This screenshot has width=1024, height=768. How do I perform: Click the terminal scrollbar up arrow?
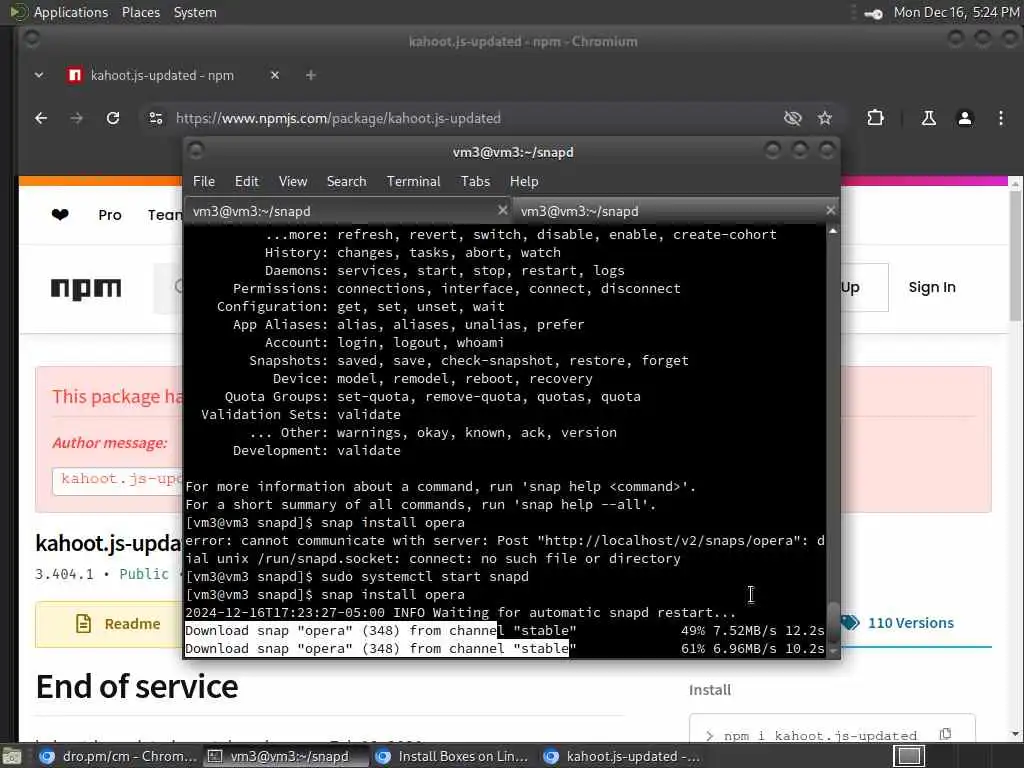coord(833,231)
